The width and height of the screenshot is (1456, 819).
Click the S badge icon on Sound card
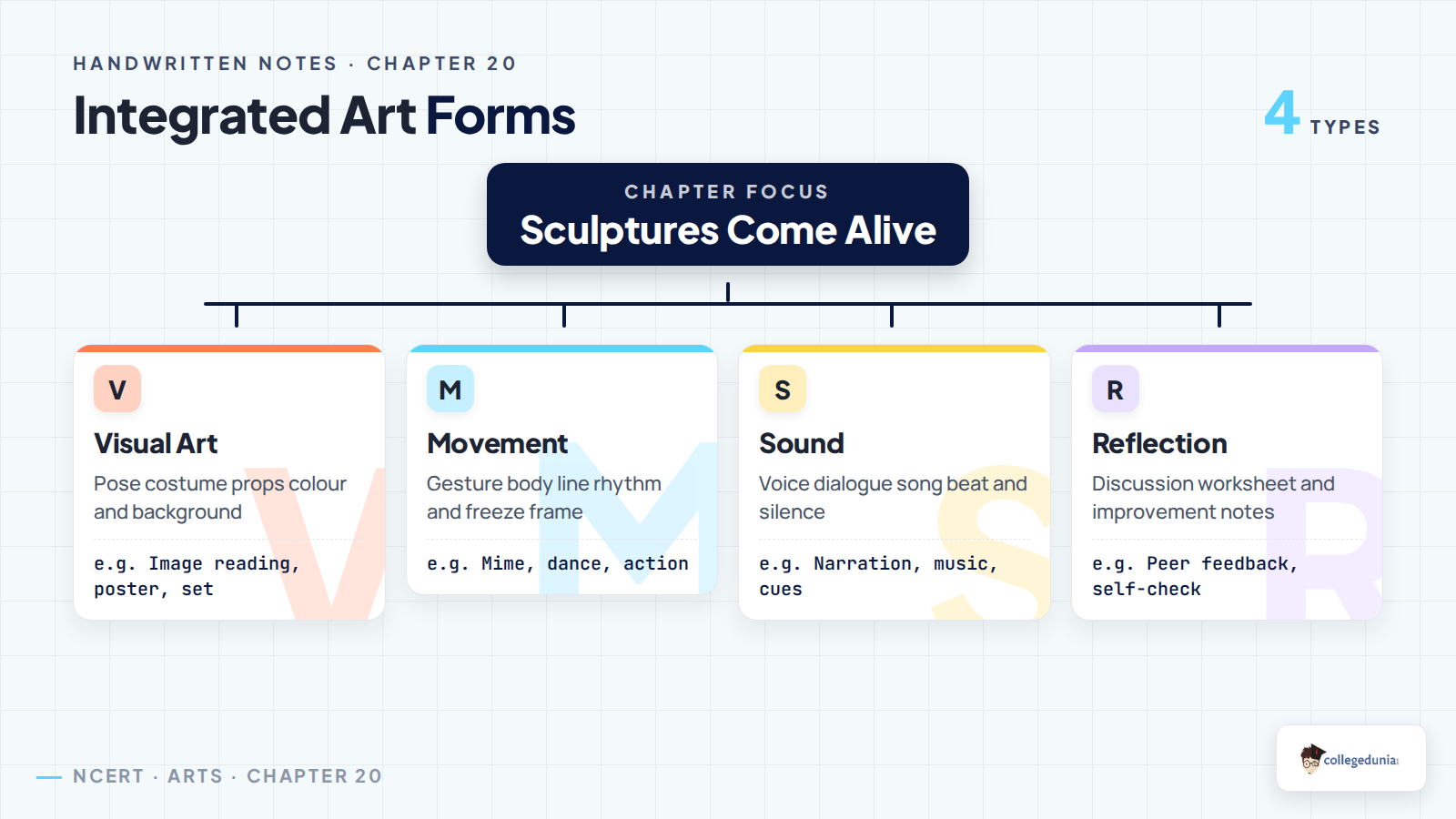click(783, 389)
